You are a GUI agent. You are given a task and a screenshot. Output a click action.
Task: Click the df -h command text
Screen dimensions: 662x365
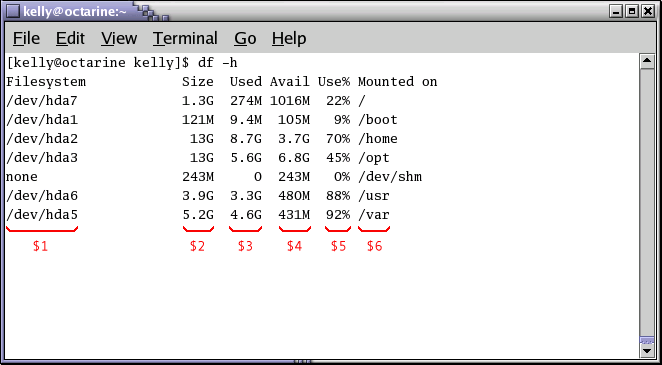click(x=217, y=63)
